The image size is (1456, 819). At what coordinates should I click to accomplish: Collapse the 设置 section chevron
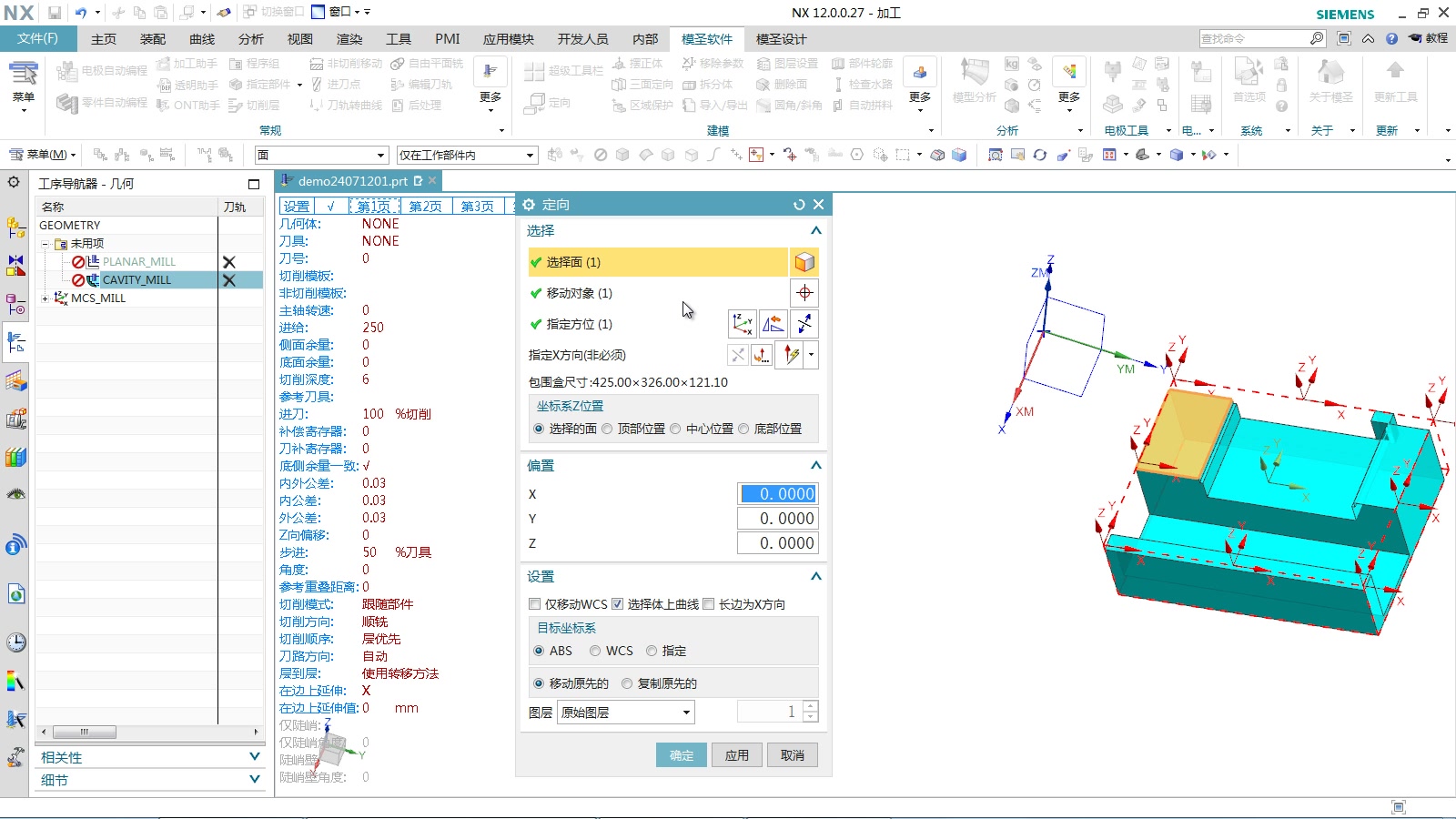(x=816, y=576)
